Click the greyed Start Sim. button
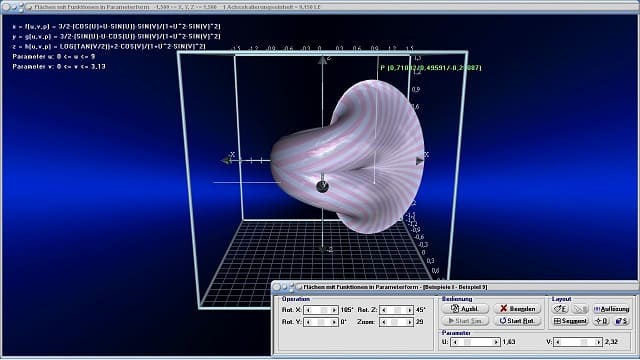Viewport: 640px width, 360px height. pyautogui.click(x=465, y=321)
